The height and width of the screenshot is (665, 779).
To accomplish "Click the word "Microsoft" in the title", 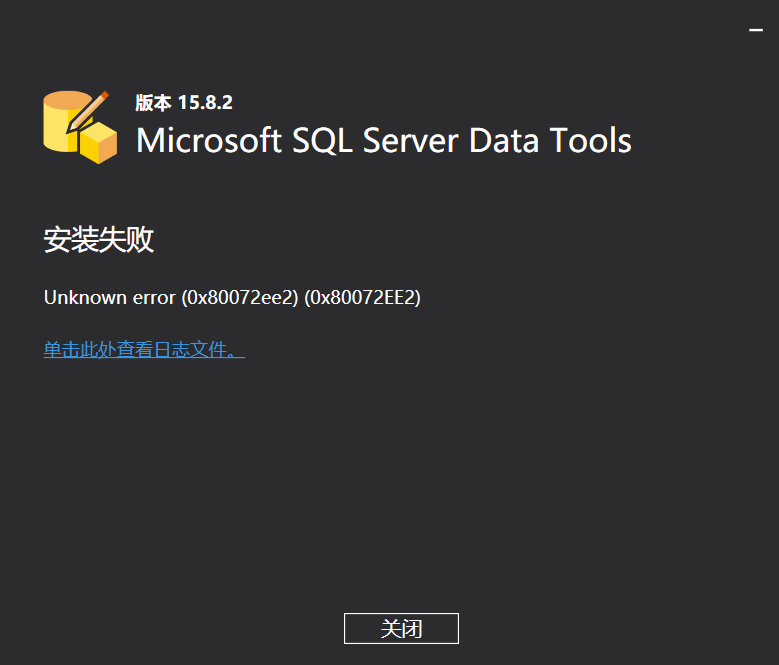I will click(x=209, y=141).
